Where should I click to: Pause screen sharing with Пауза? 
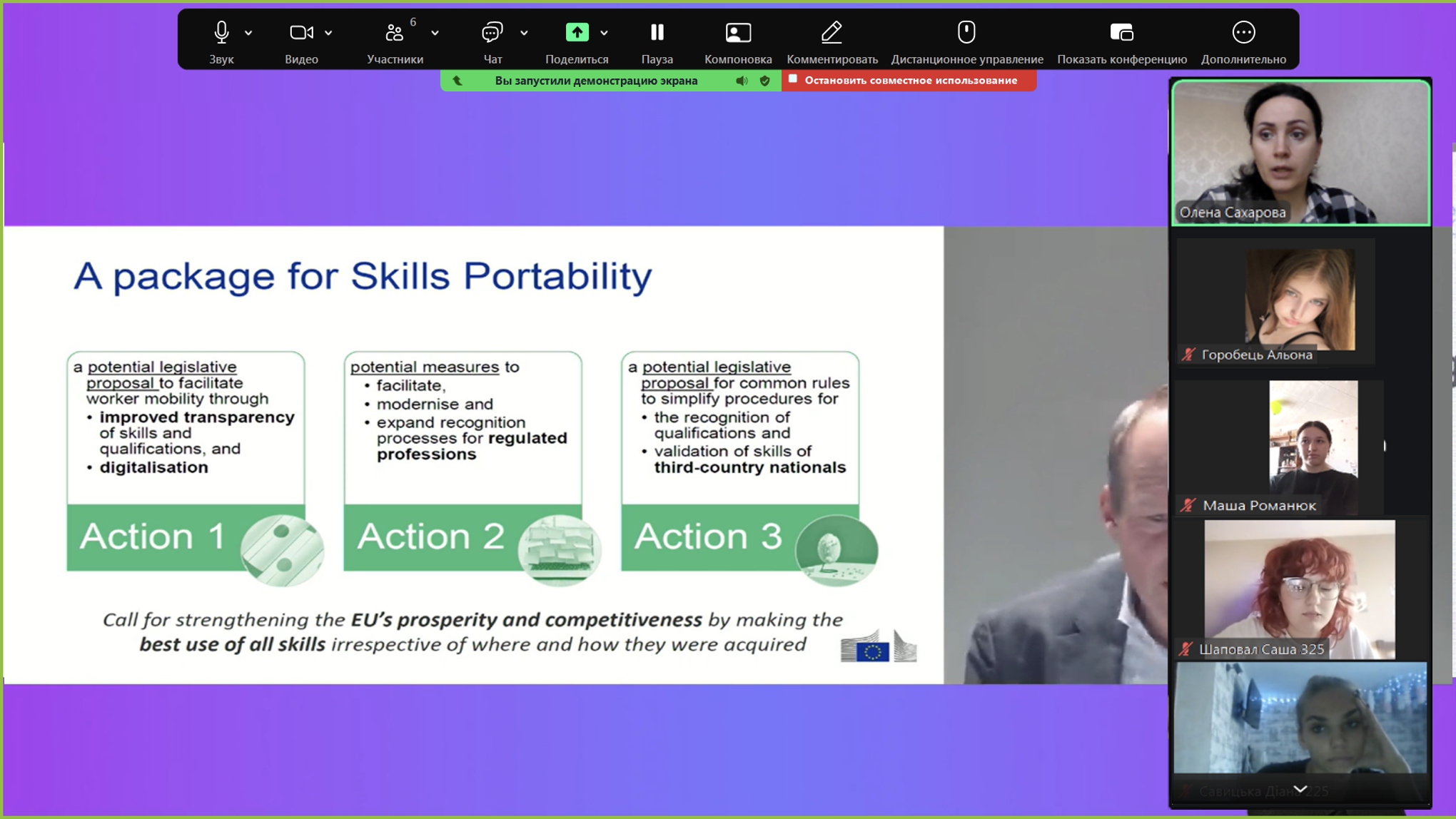[x=657, y=33]
